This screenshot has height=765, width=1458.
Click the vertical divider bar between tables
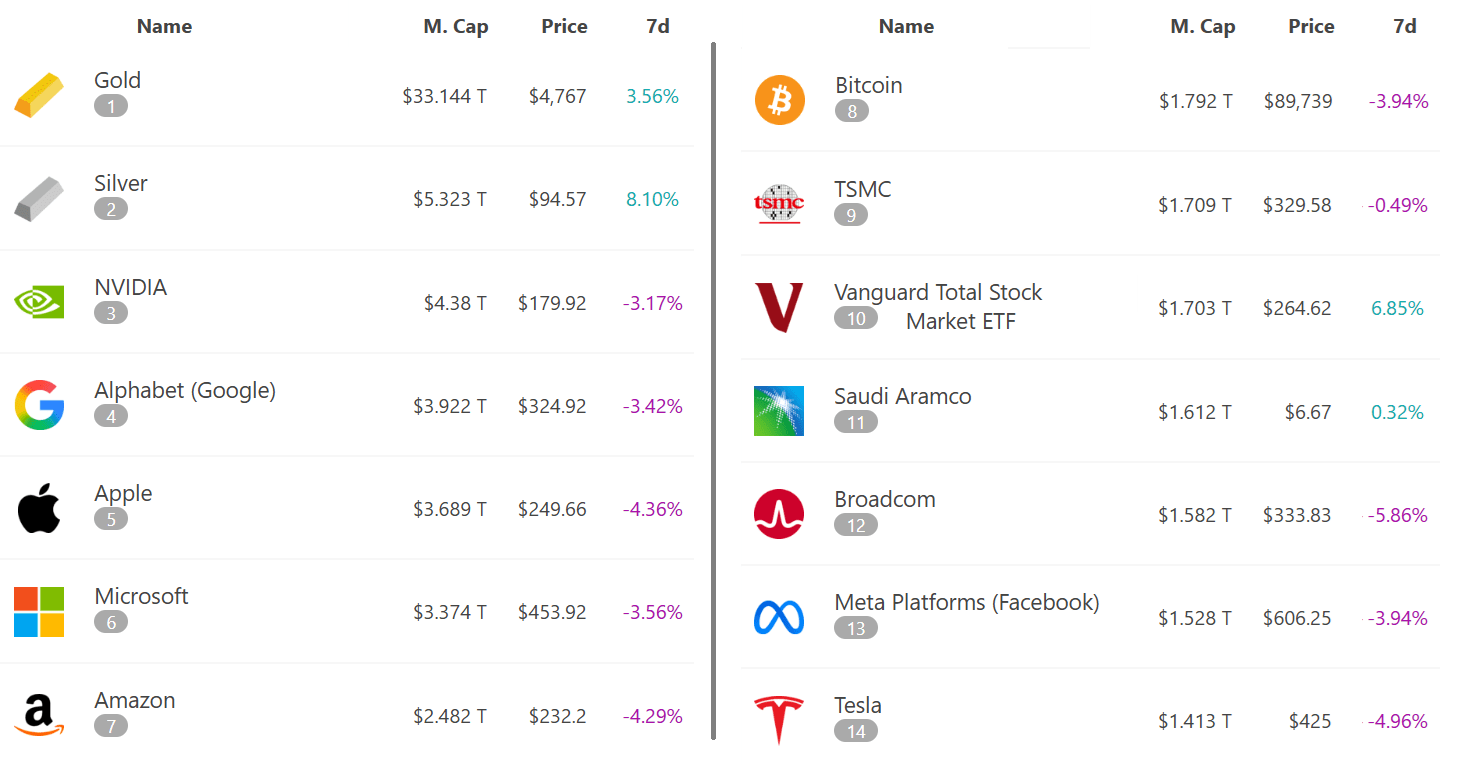714,390
